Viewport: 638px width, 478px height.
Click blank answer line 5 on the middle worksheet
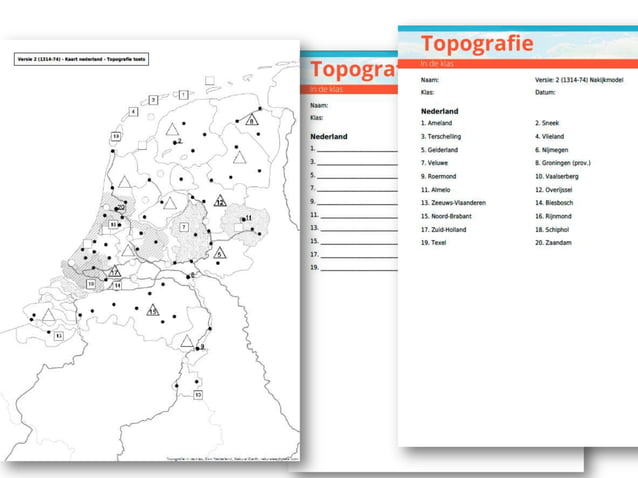point(357,178)
